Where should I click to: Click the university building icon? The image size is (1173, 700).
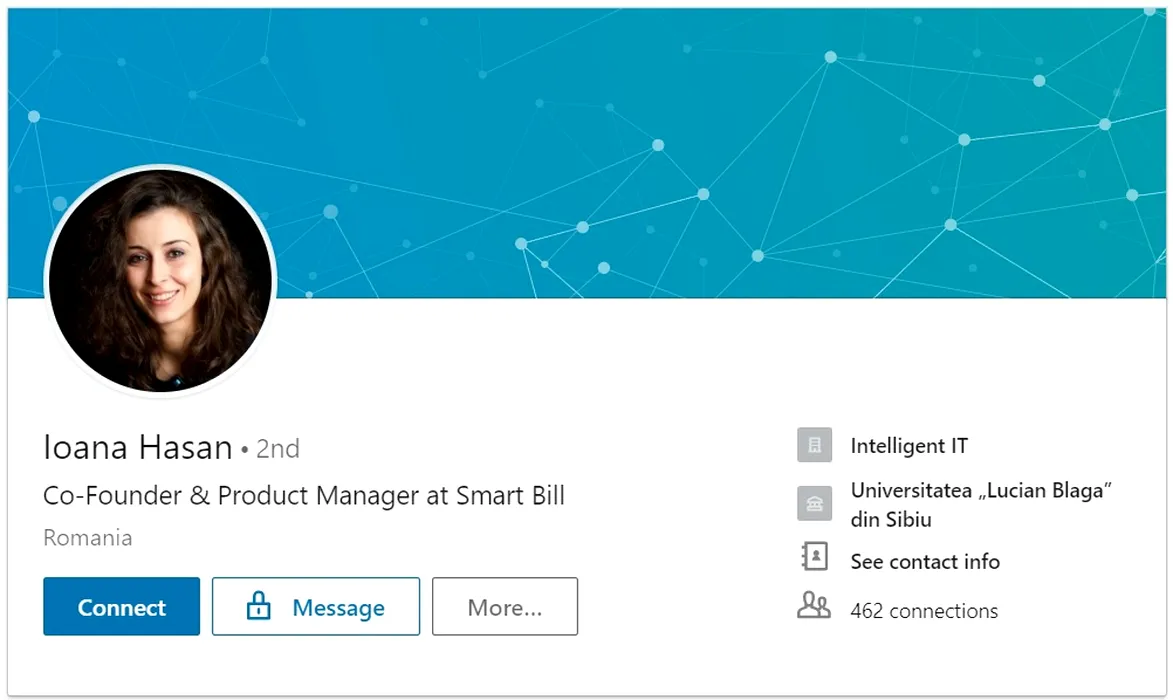[814, 504]
